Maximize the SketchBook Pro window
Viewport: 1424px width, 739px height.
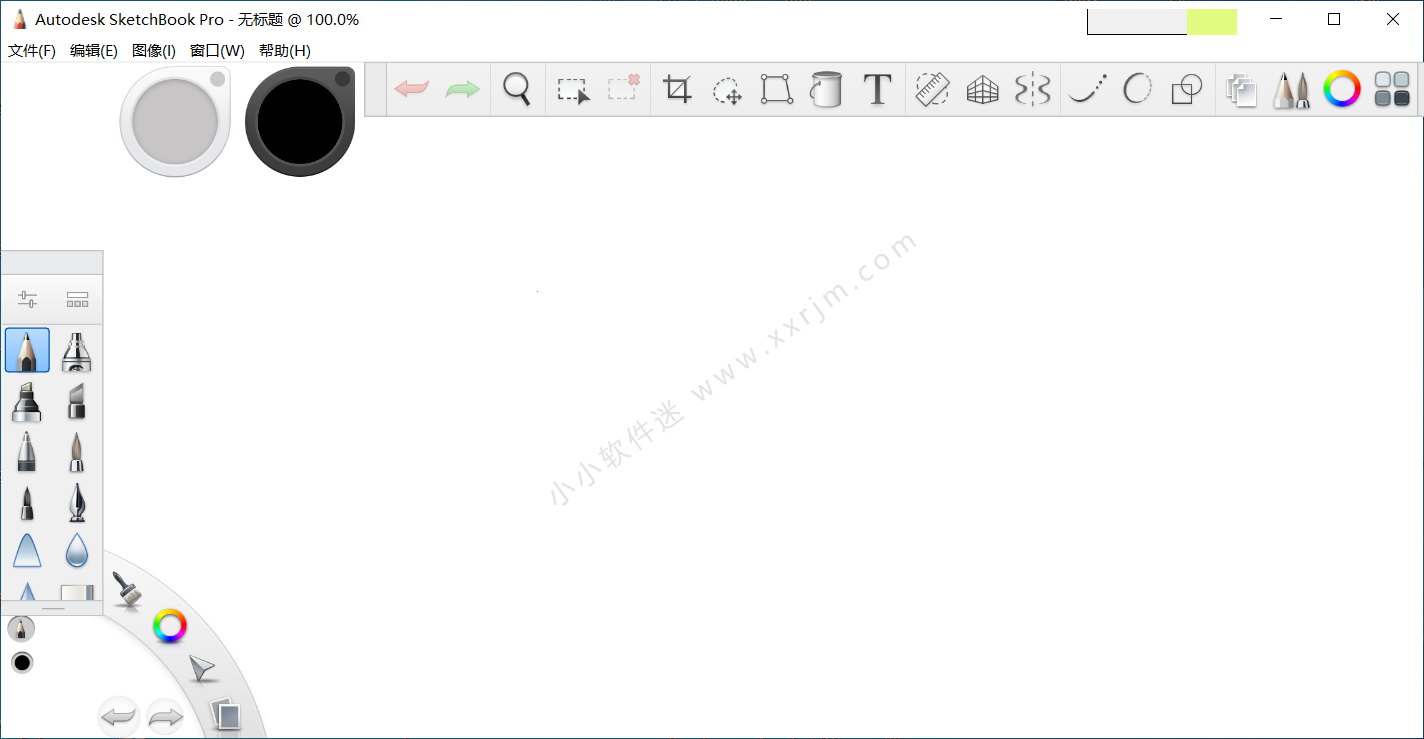coord(1334,19)
